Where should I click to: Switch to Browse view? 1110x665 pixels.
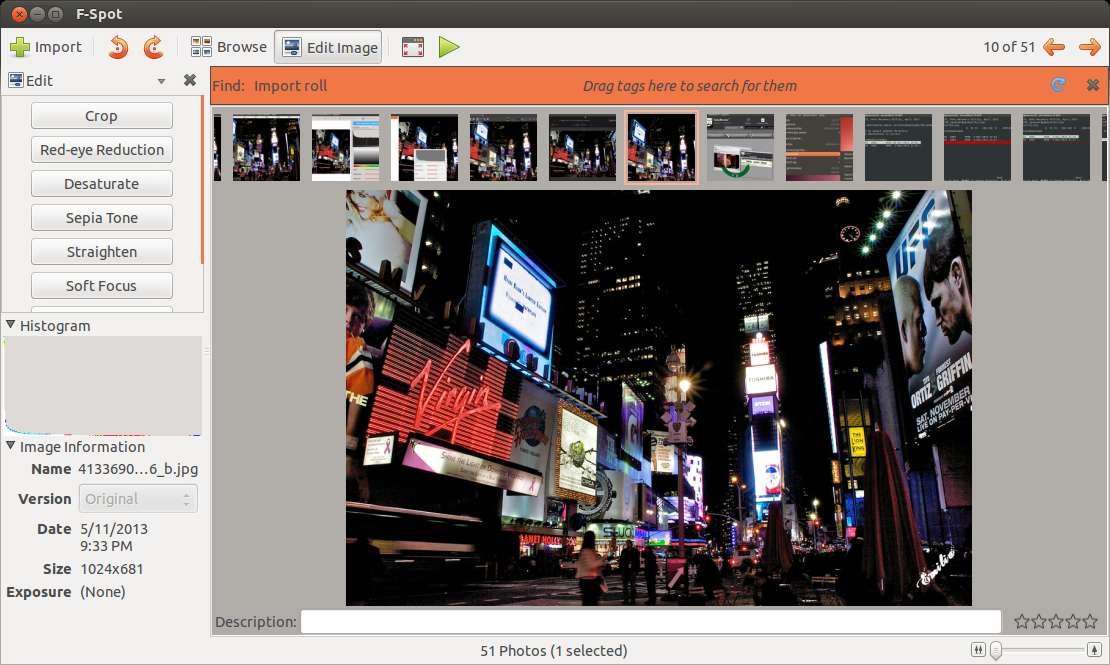pyautogui.click(x=229, y=47)
